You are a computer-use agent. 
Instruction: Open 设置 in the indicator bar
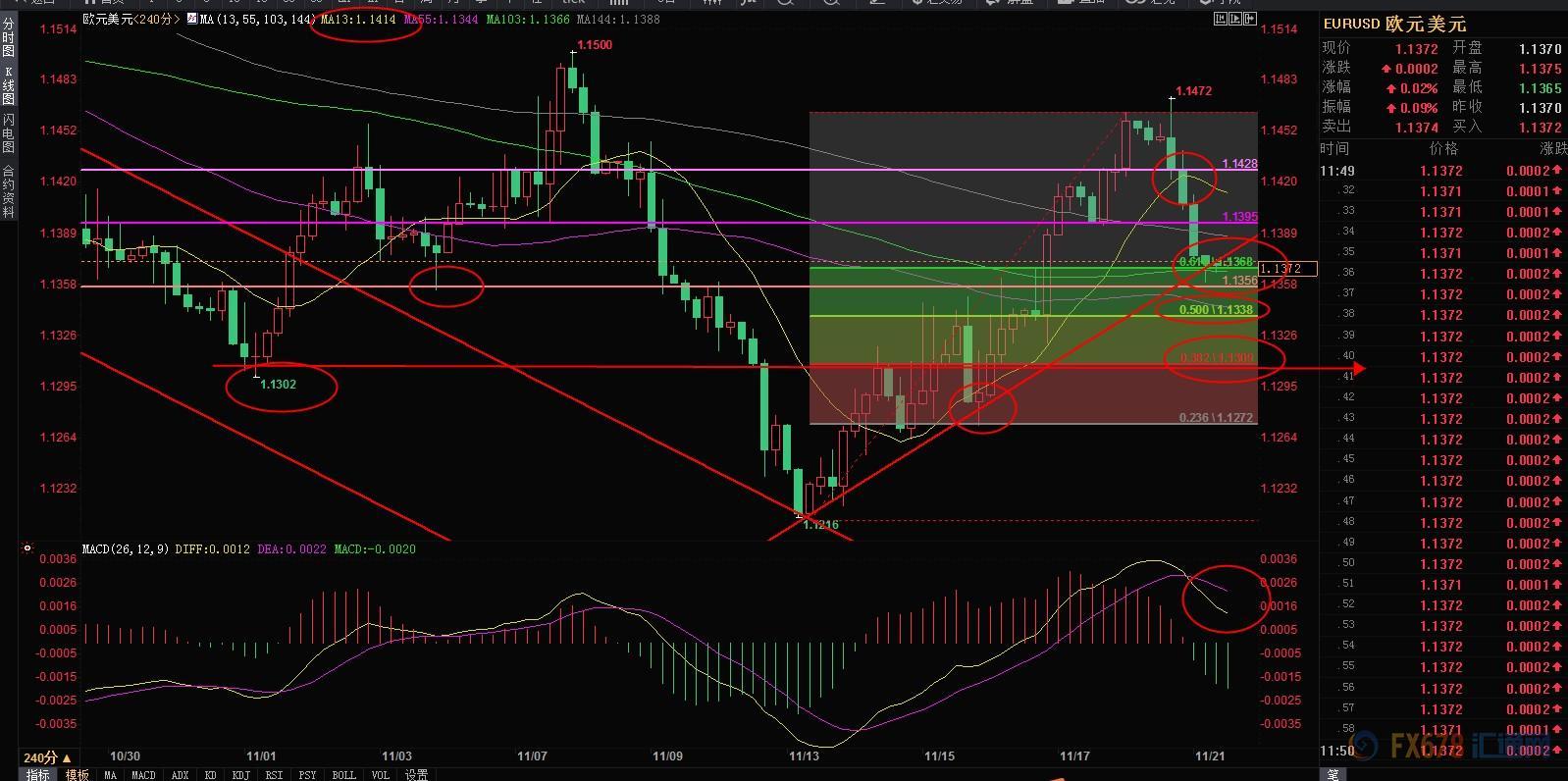[416, 774]
